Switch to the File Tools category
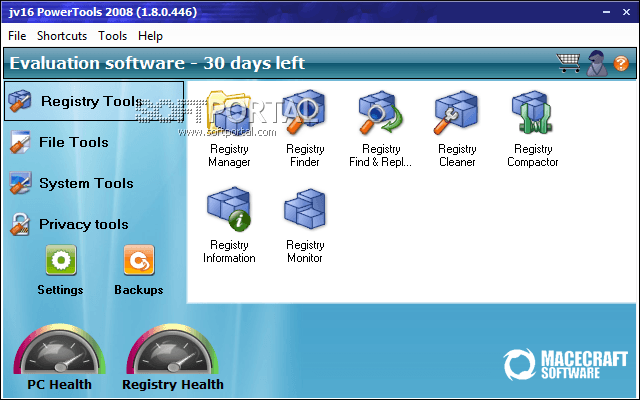The height and width of the screenshot is (400, 640). [x=59, y=142]
